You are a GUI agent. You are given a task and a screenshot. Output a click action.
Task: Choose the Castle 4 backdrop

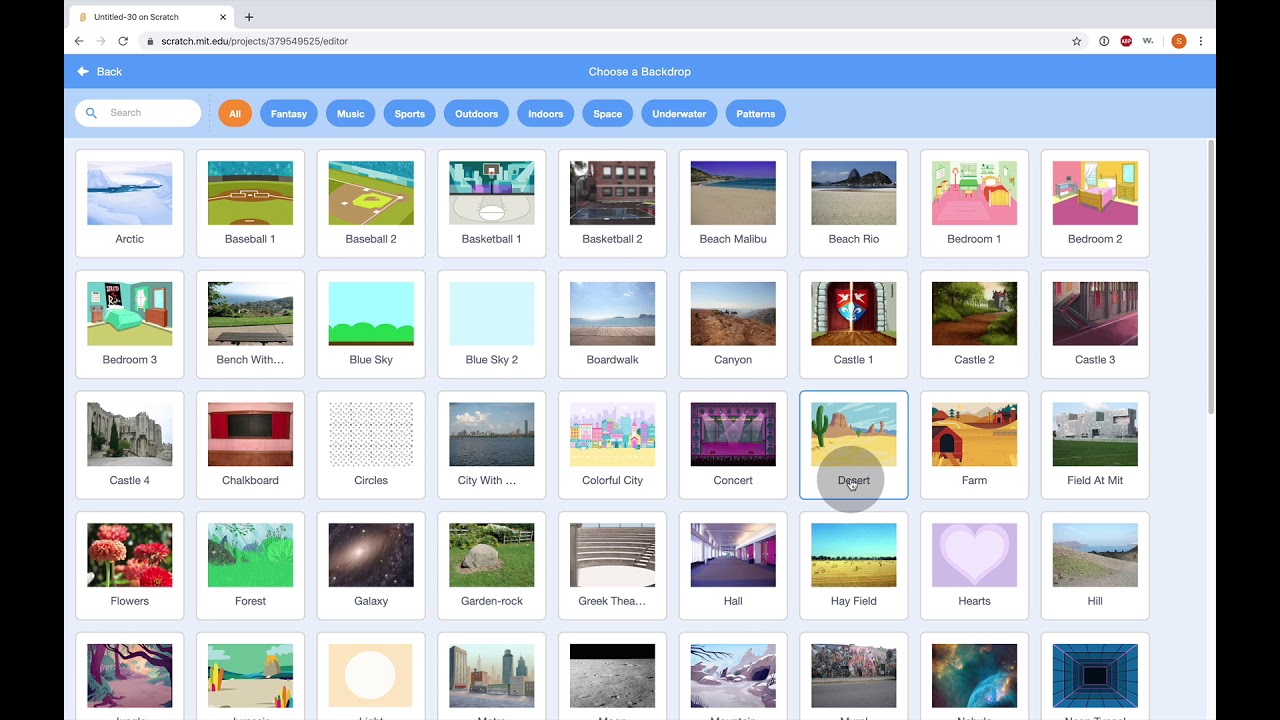coord(130,445)
